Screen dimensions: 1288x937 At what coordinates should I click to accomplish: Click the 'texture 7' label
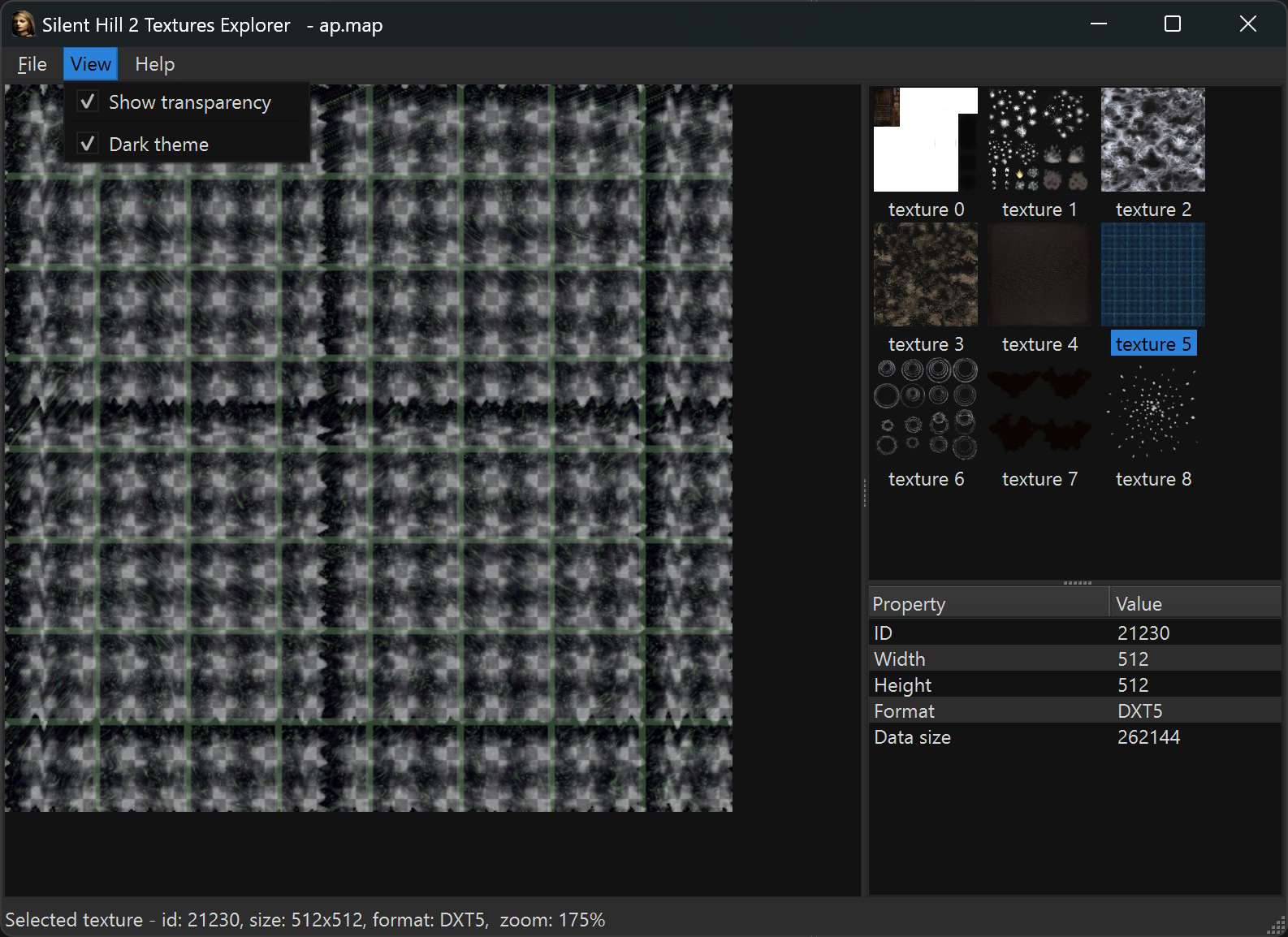coord(1039,479)
